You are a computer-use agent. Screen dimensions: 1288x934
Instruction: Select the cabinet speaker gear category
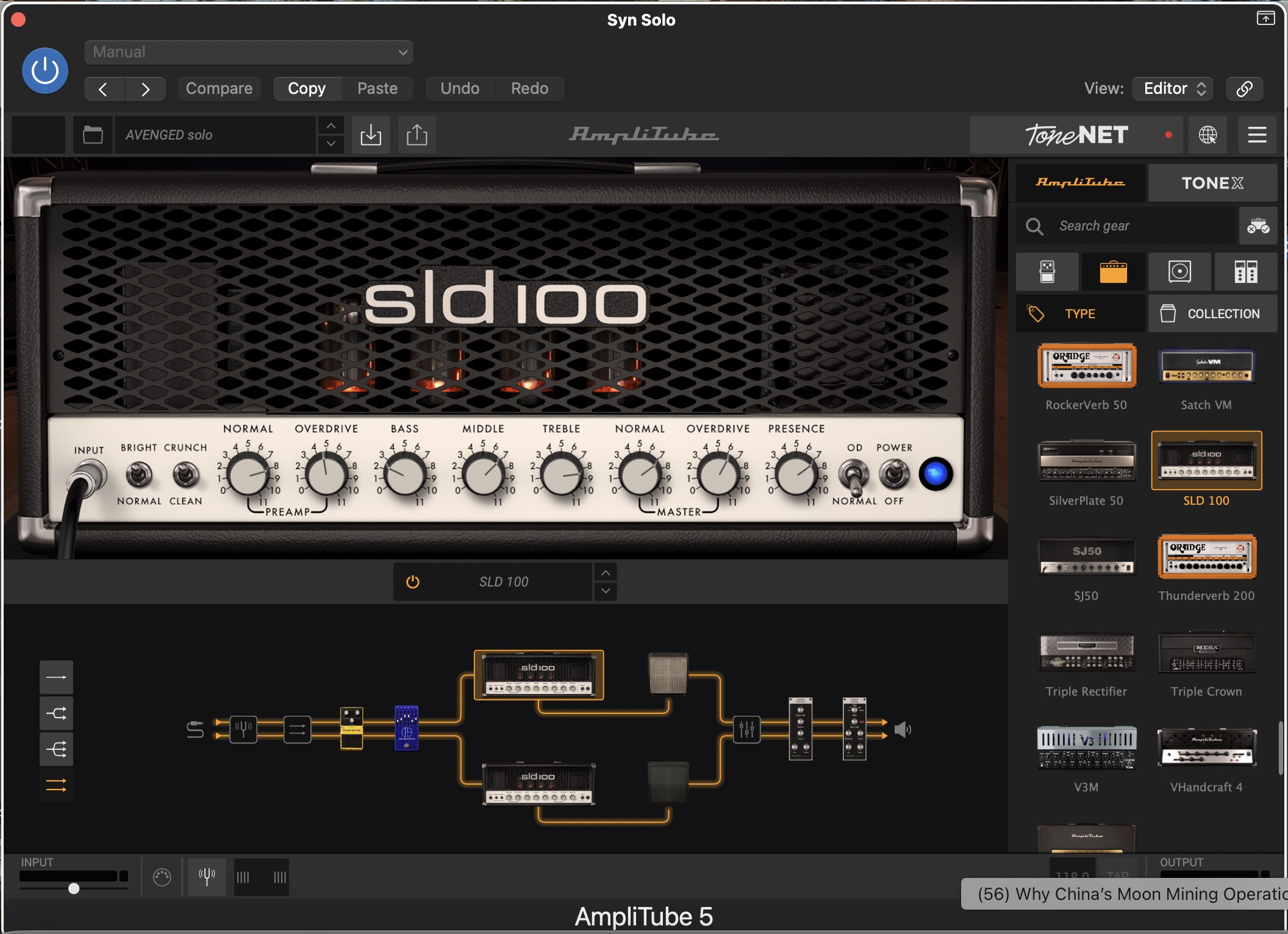(1179, 271)
